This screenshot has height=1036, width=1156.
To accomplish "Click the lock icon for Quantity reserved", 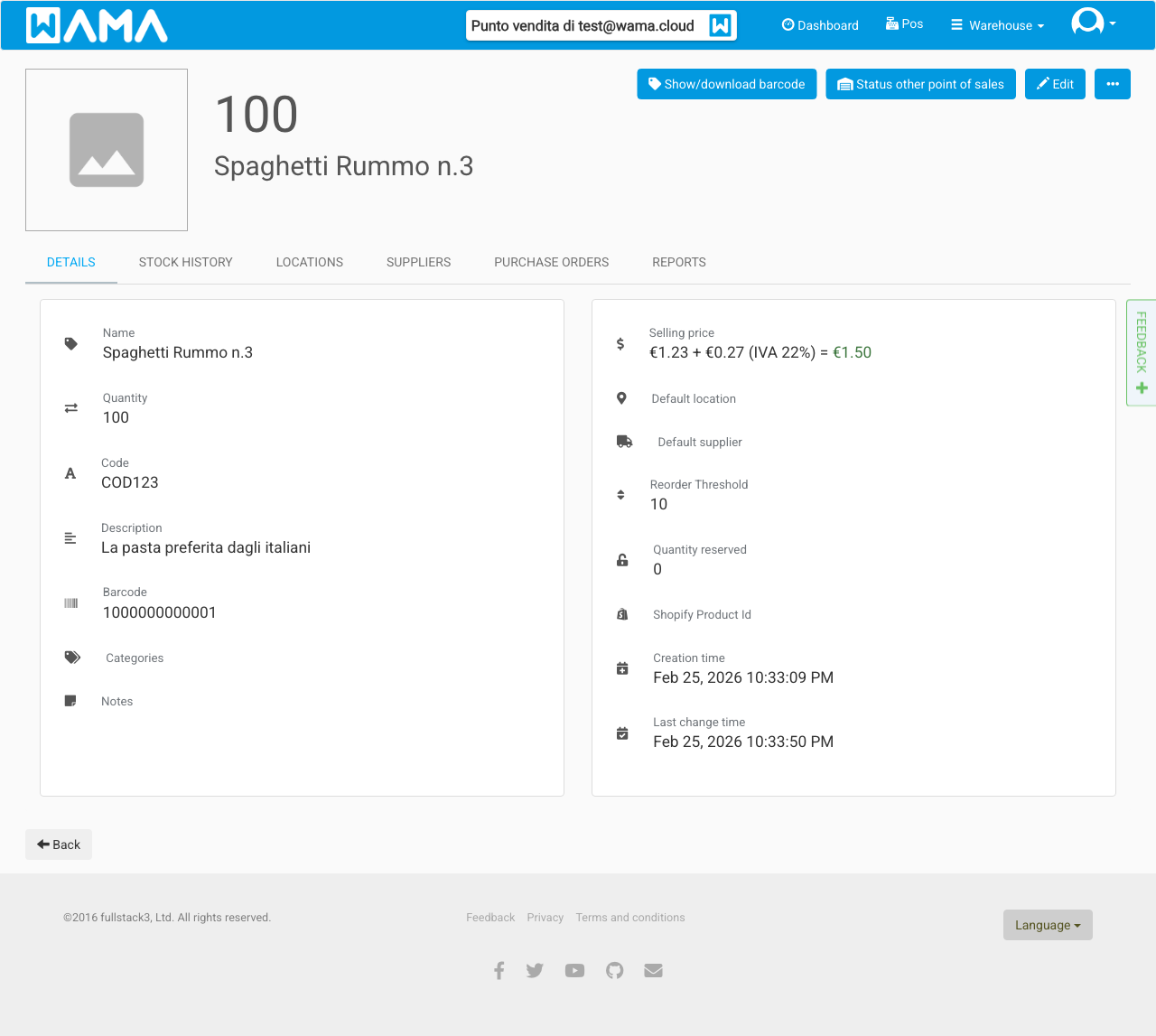I will pyautogui.click(x=621, y=560).
